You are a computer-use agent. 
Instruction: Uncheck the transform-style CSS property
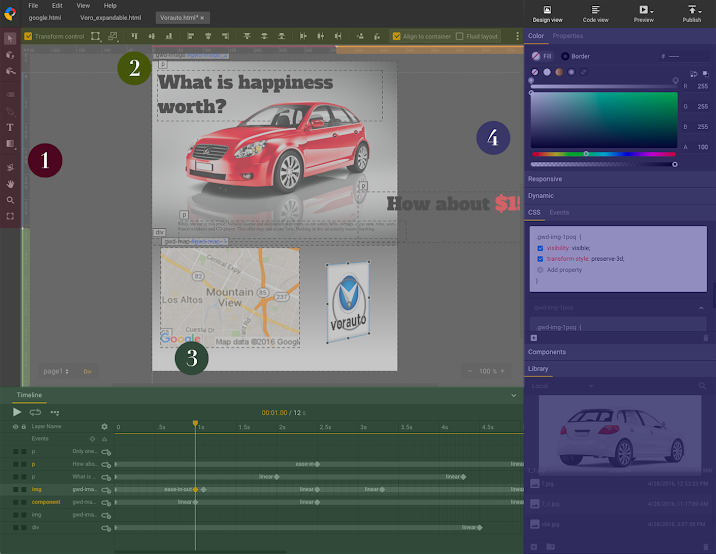[540, 259]
